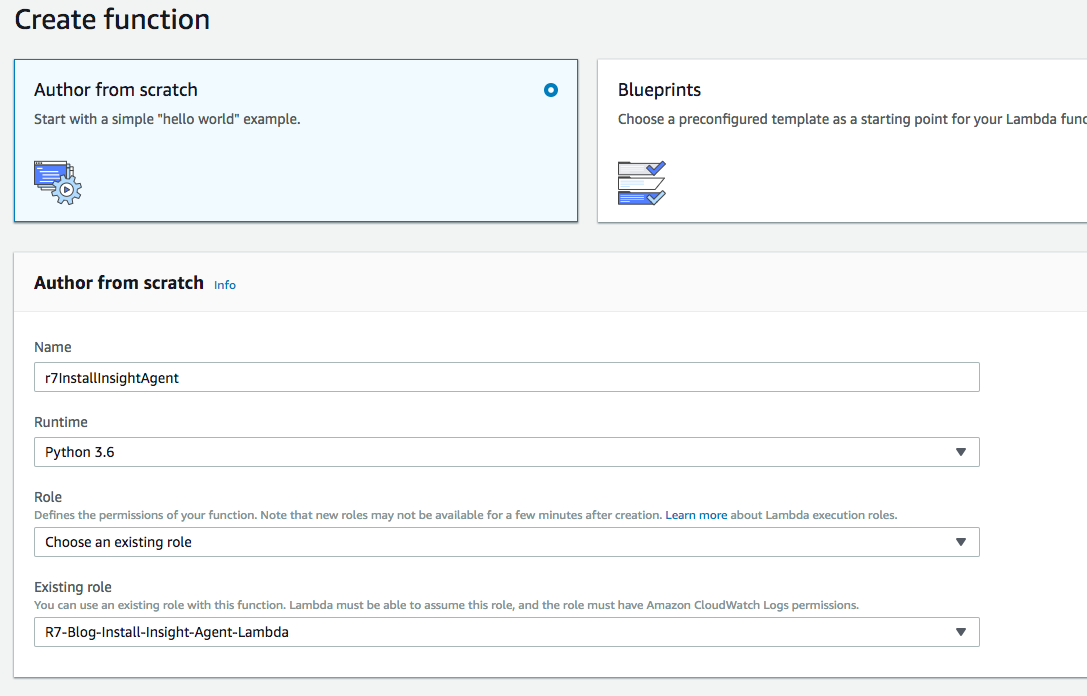Screen dimensions: 1087x696
Task: Expand the Role dropdown set to existing role
Action: [x=506, y=542]
